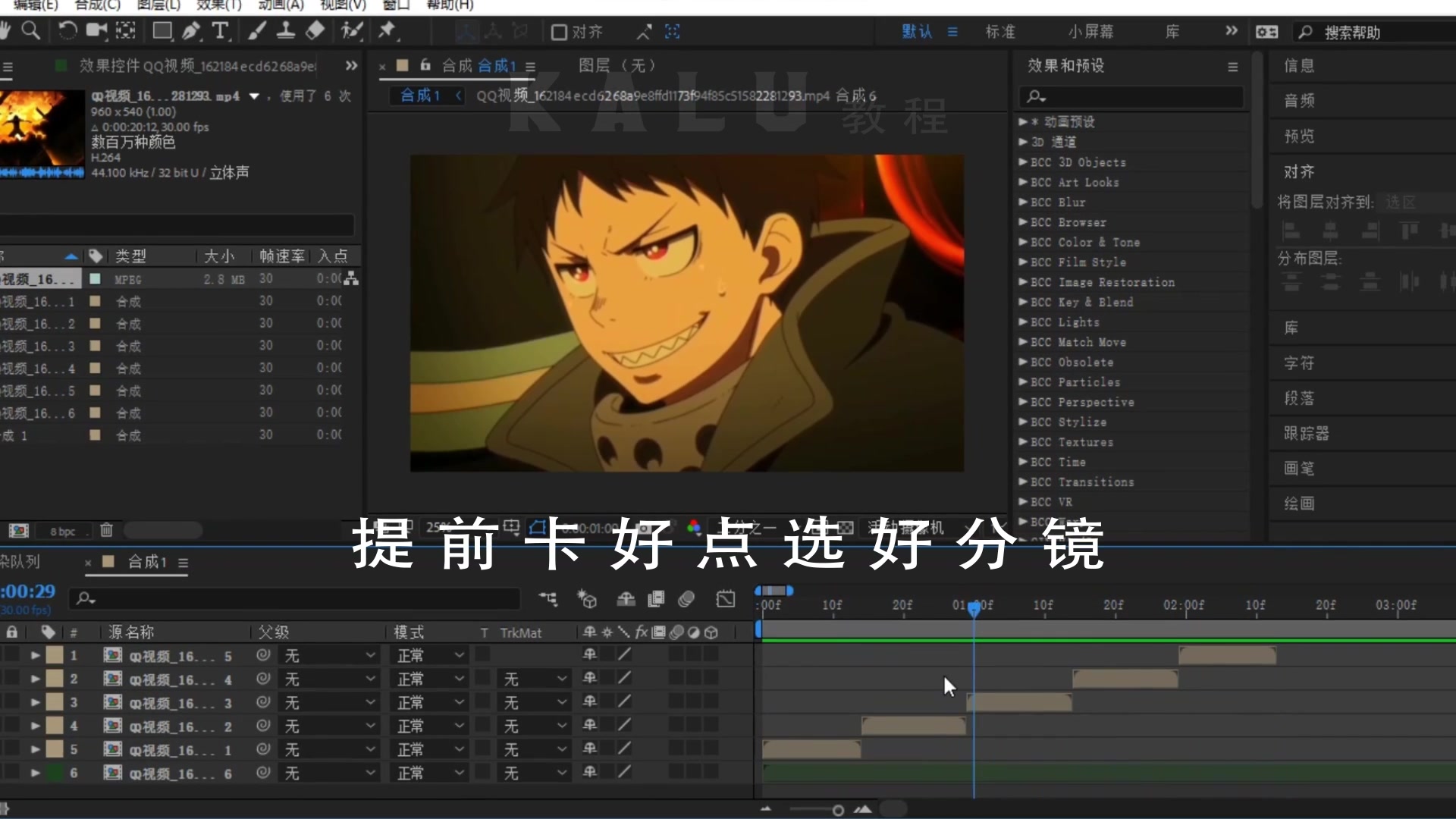Open the composition mini-flowchart in timeline
The image size is (1456, 819).
click(x=548, y=599)
